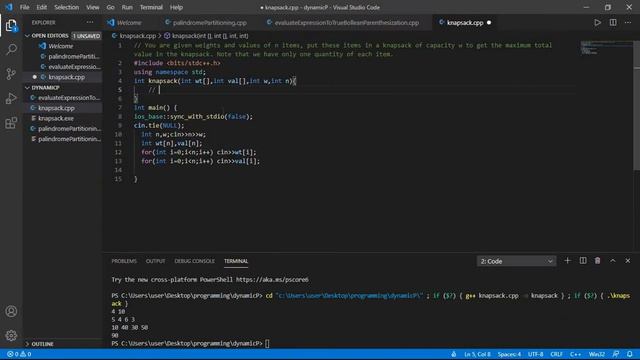
Task: Open the Selection menu
Action: 67,7
